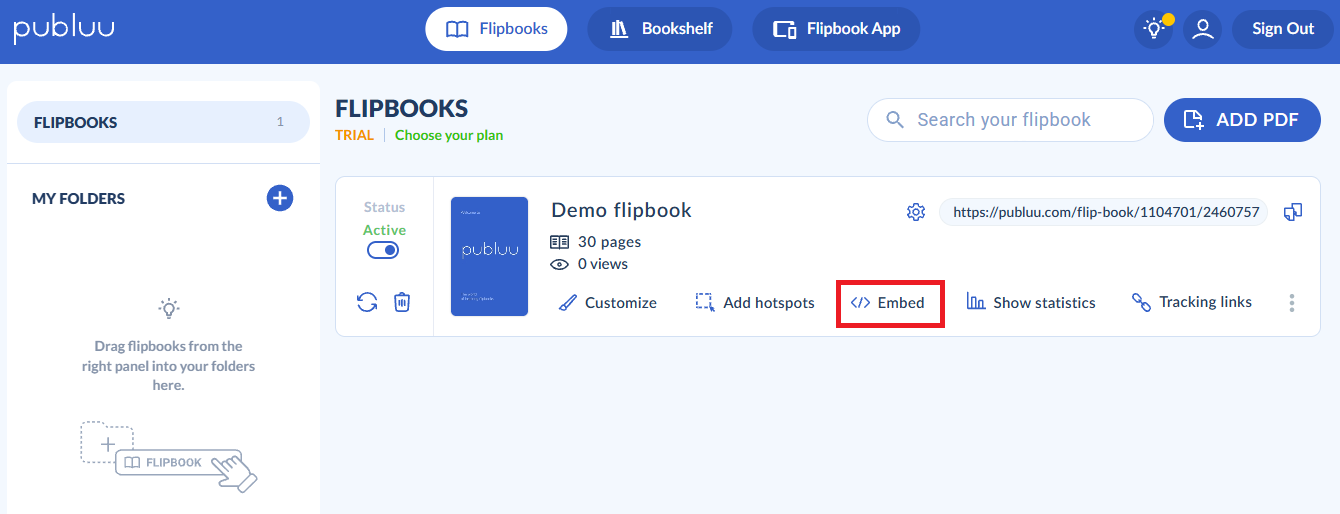Click Show statistics
This screenshot has height=514, width=1340.
pos(1031,302)
